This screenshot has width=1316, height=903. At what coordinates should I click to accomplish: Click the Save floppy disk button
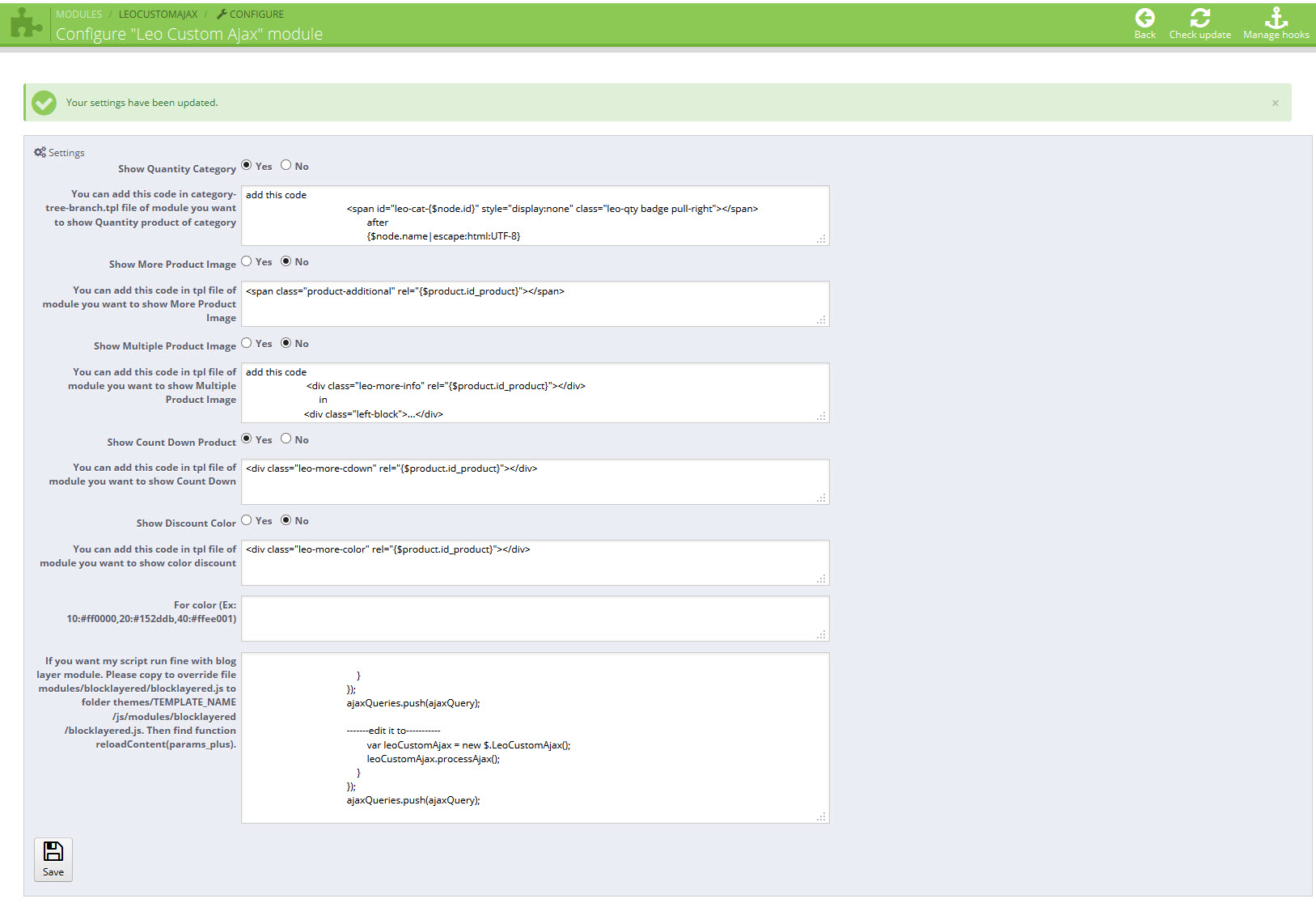[x=53, y=859]
